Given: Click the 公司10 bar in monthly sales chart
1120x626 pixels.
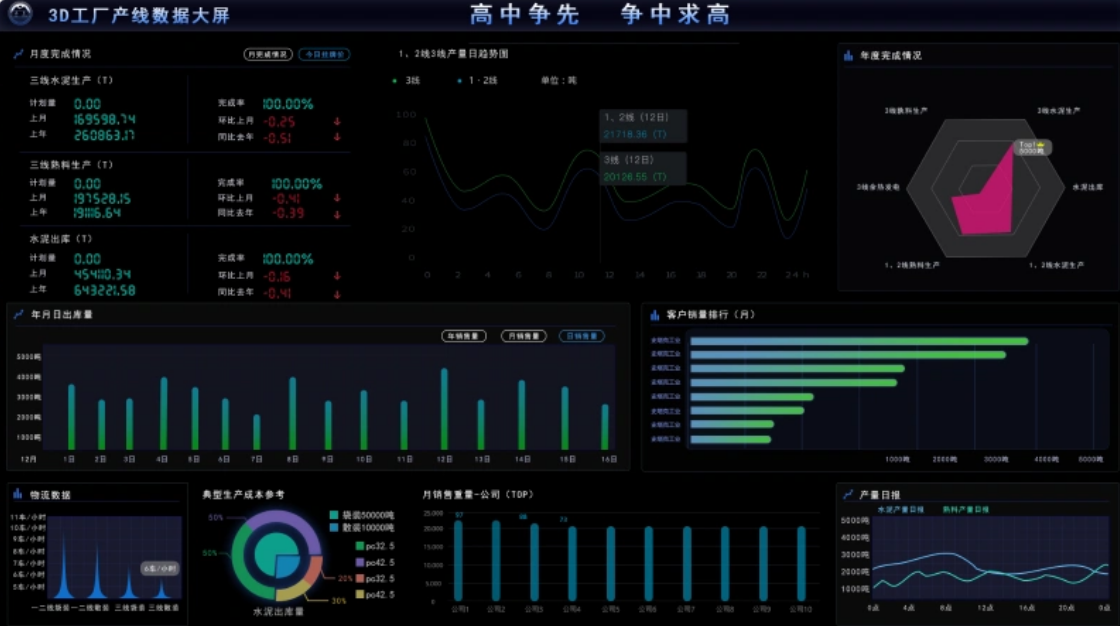Looking at the screenshot, I should point(801,564).
